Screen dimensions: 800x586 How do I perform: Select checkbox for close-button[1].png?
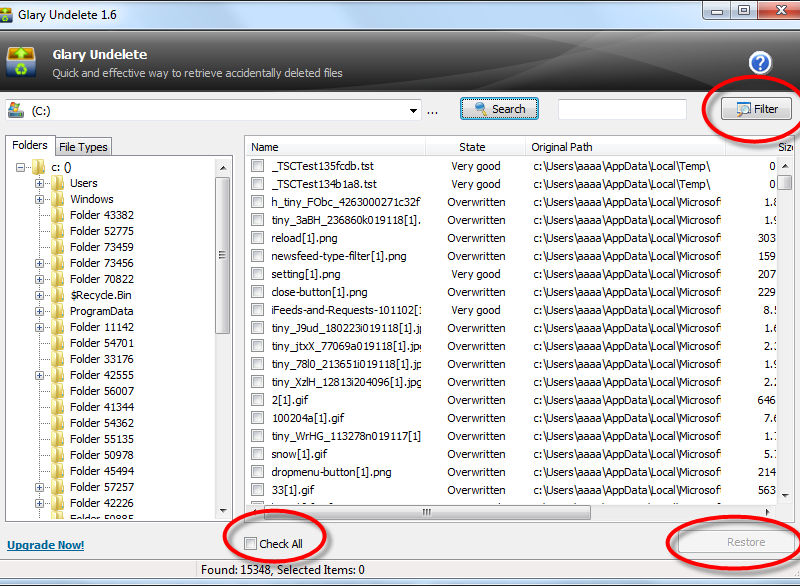click(x=258, y=292)
